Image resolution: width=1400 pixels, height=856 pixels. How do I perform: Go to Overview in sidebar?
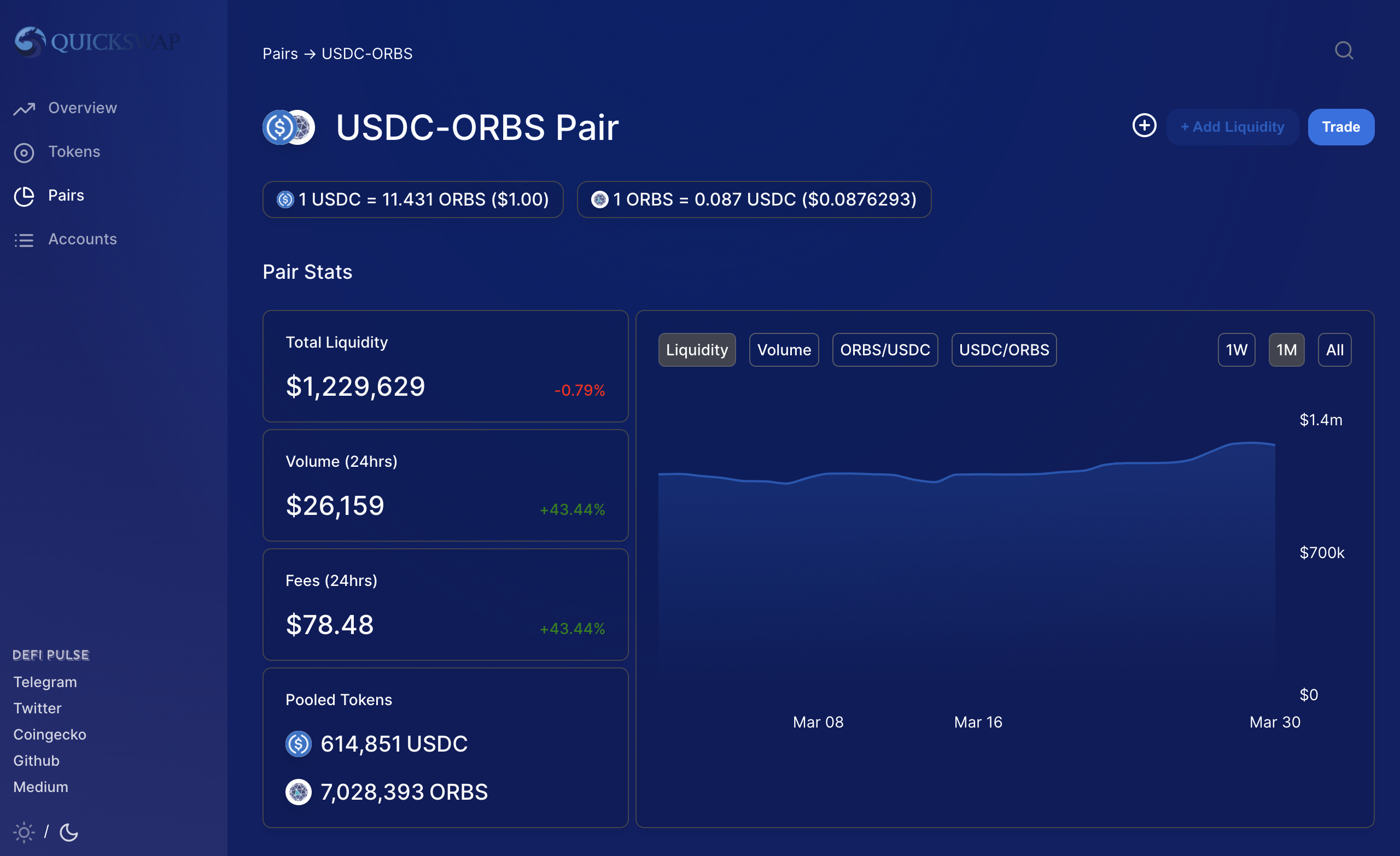pos(83,108)
